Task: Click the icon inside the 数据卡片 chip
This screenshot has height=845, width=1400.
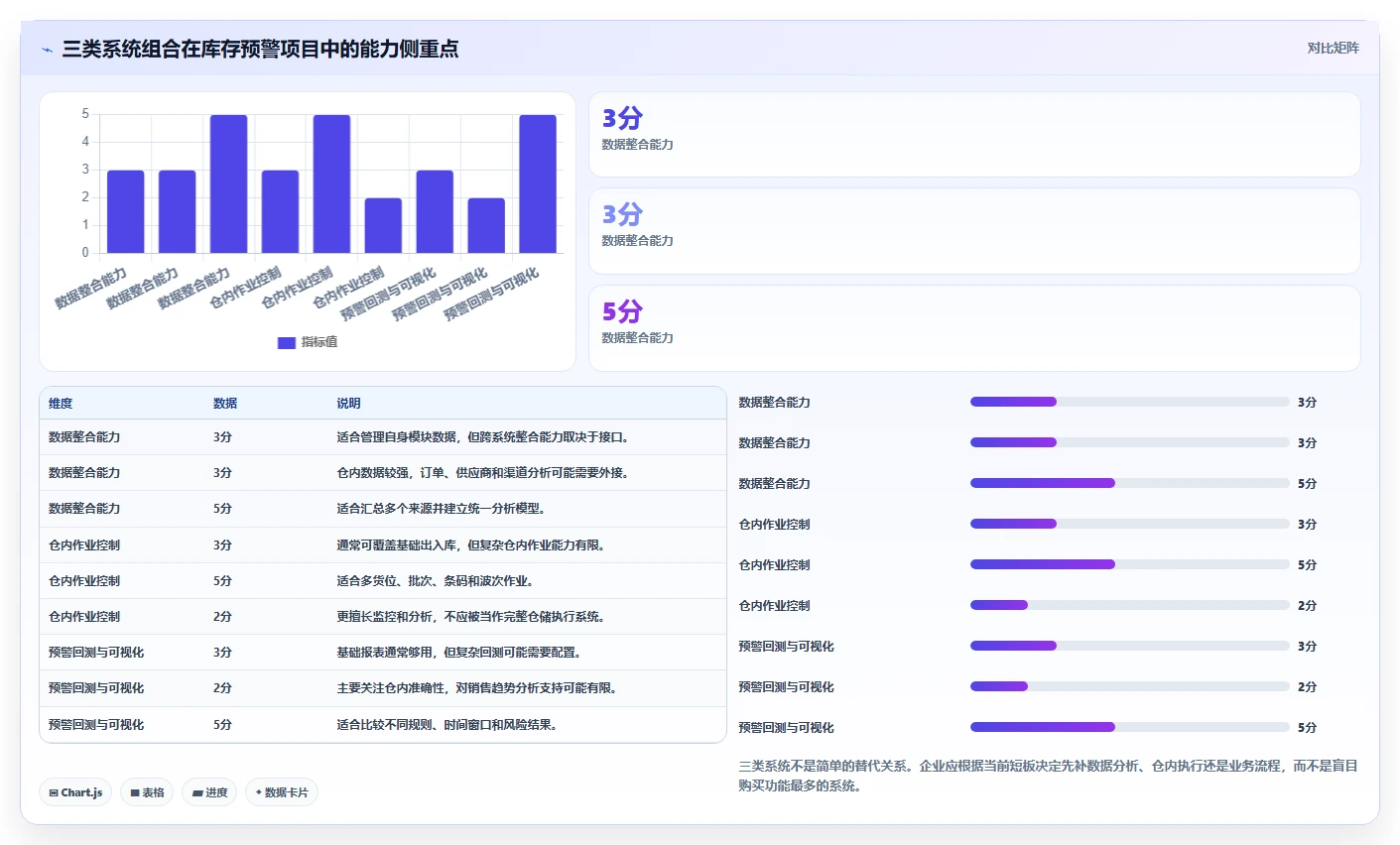Action: pos(259,792)
